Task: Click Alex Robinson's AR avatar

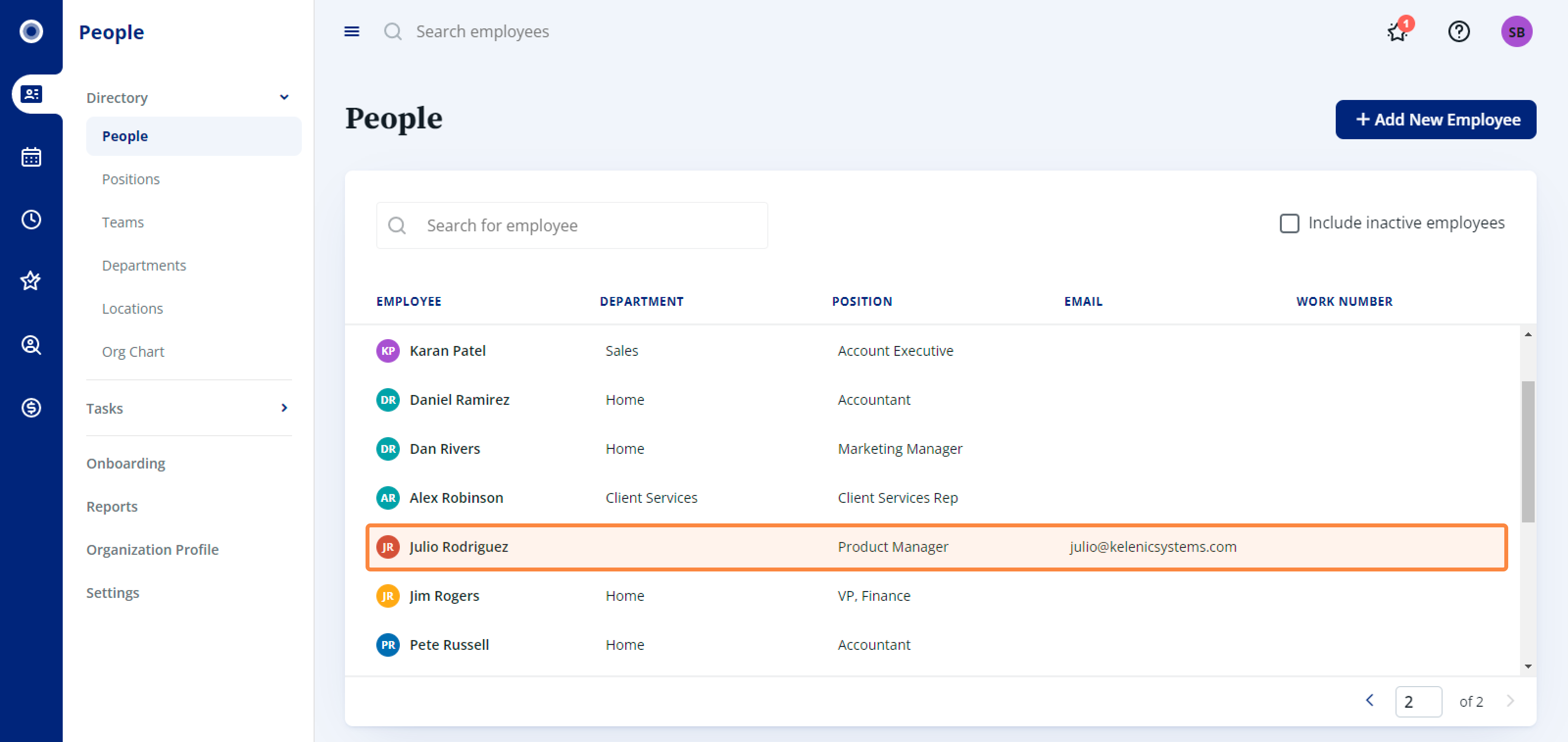Action: (388, 498)
